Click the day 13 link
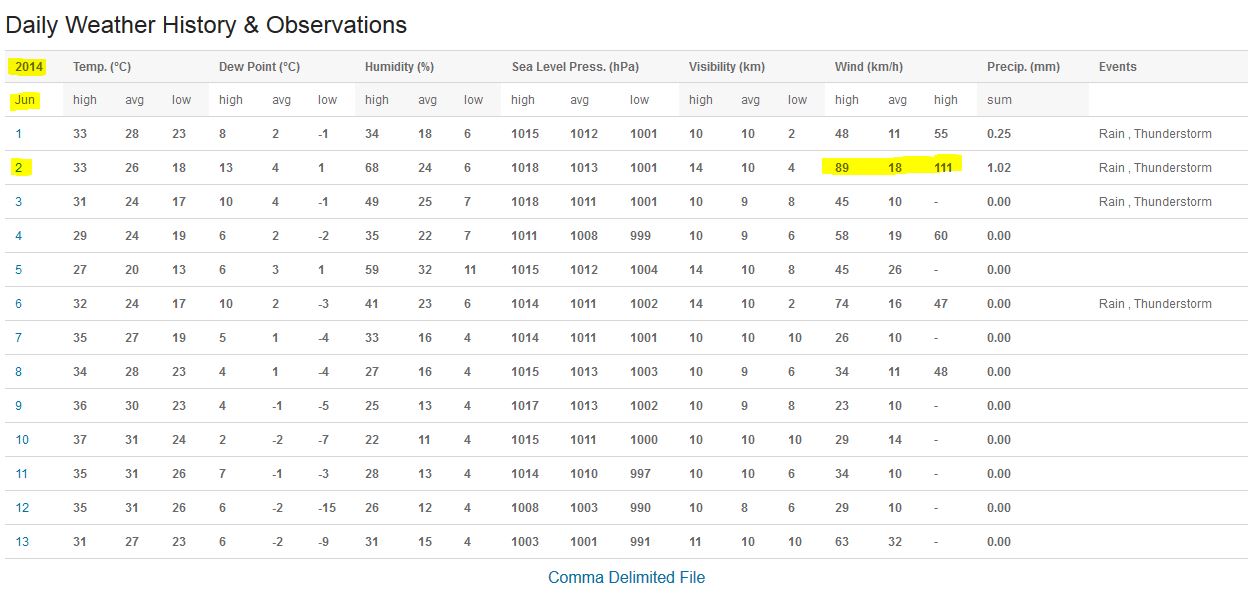The width and height of the screenshot is (1255, 596). coord(22,541)
